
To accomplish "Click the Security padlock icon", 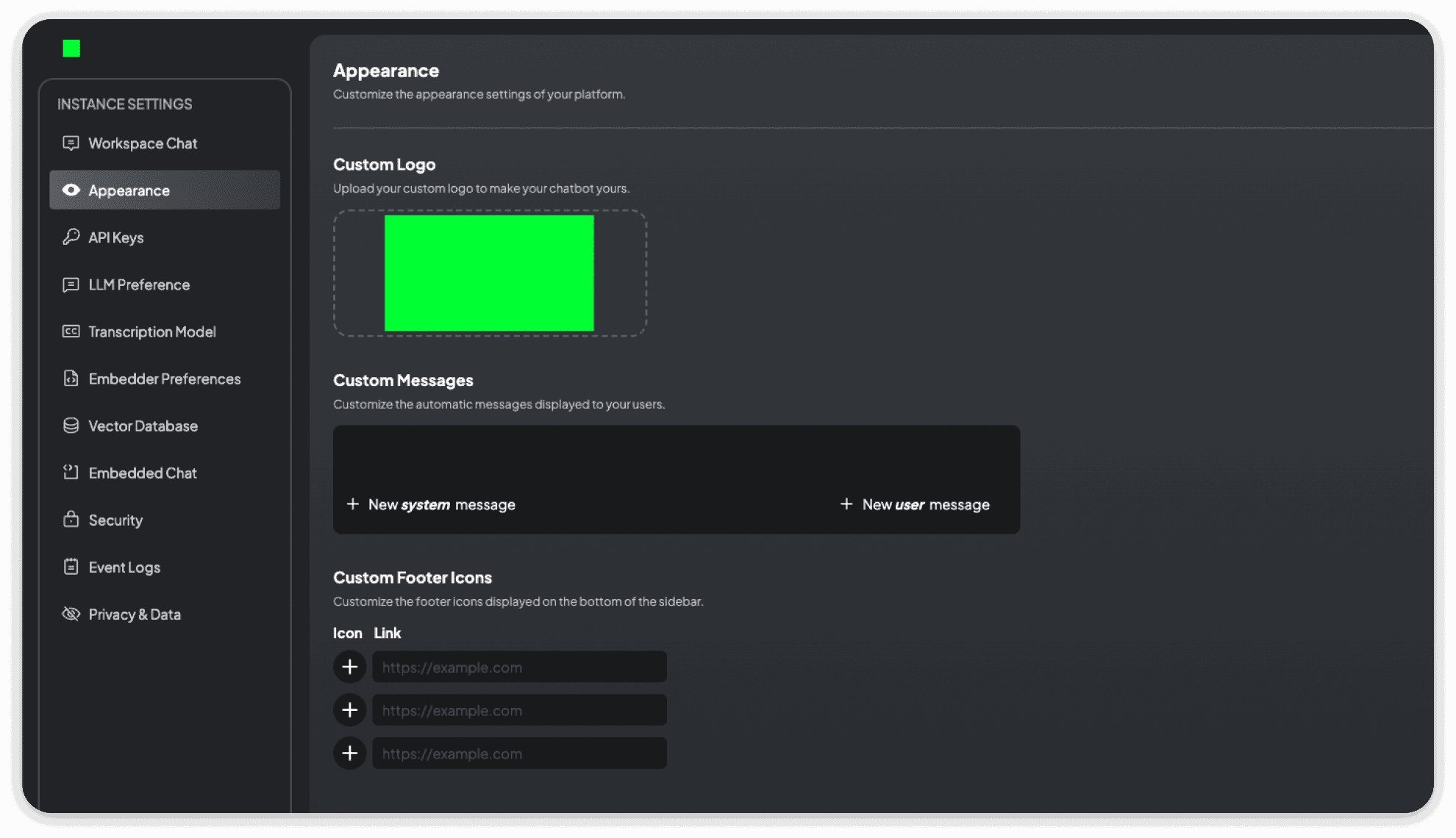I will (71, 520).
